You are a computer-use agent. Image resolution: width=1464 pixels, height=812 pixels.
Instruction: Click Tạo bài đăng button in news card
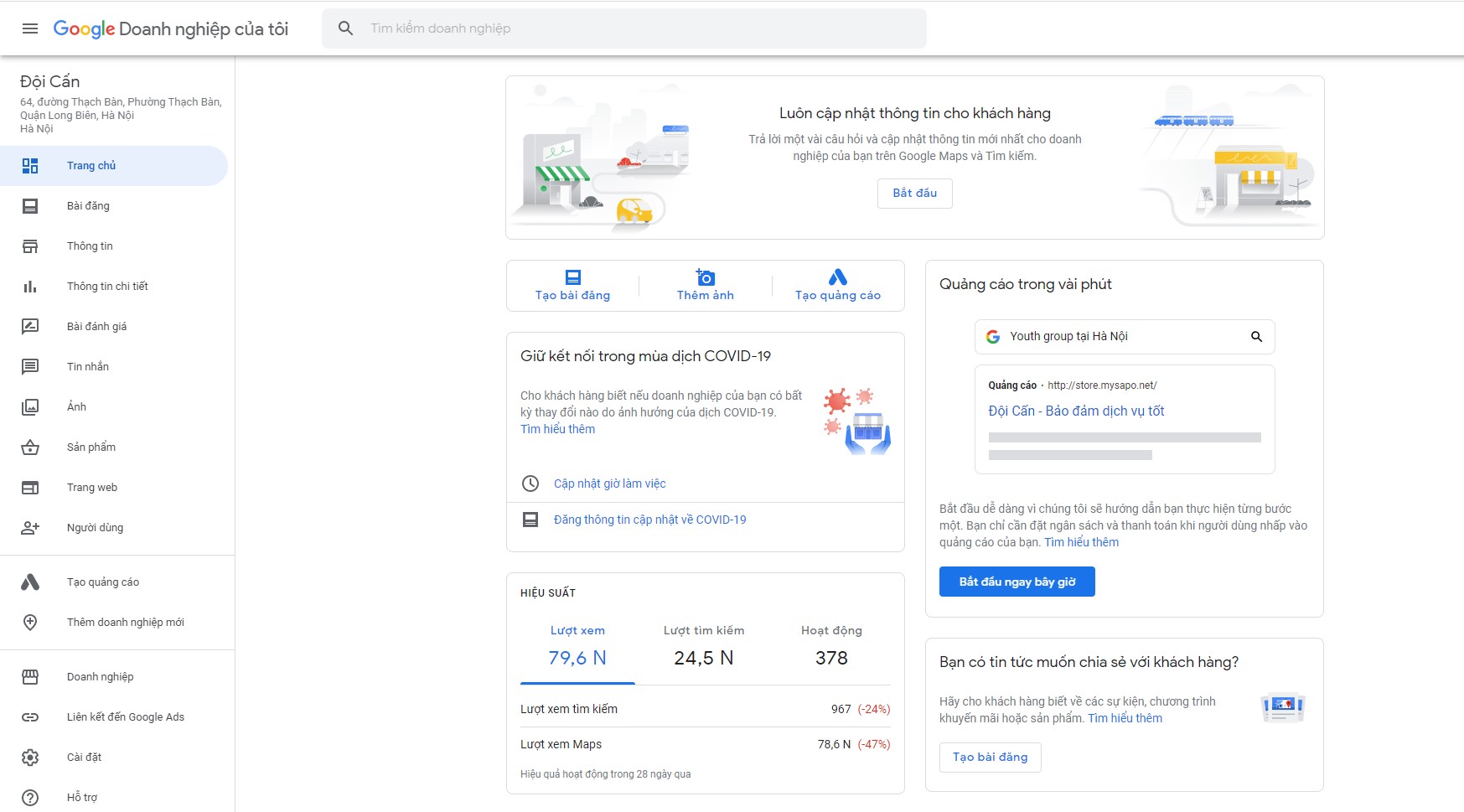[x=990, y=758]
